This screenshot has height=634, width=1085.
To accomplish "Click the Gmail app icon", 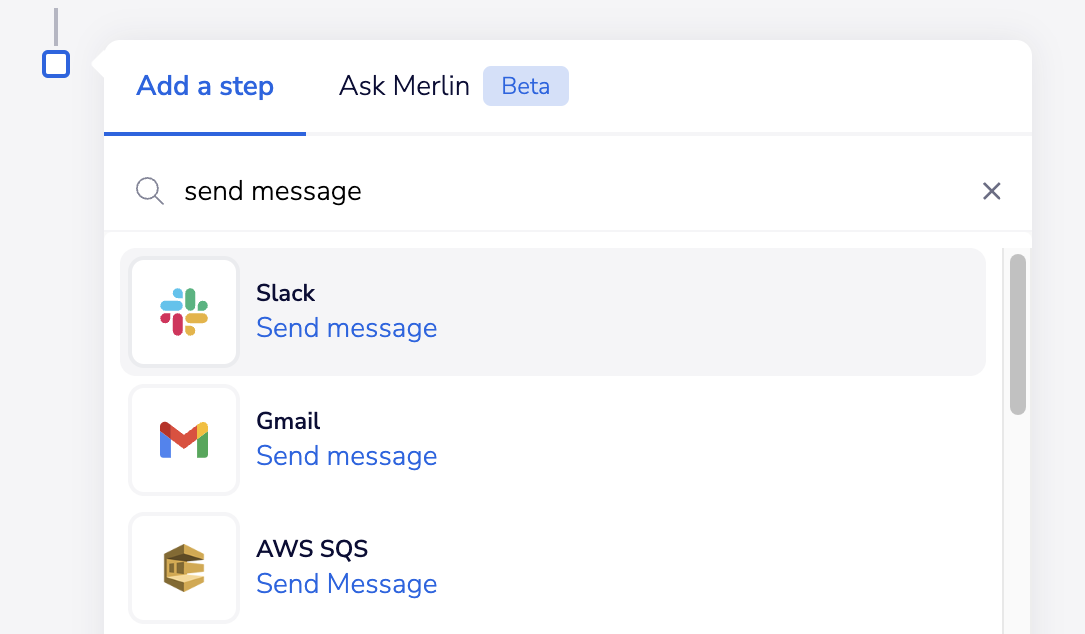I will (x=184, y=440).
